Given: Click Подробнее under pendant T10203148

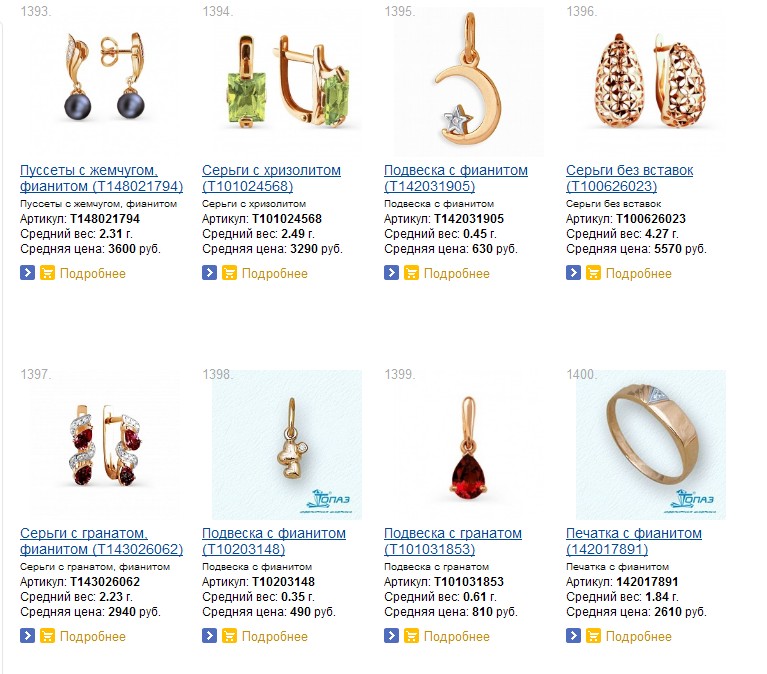Looking at the screenshot, I should click(x=274, y=636).
